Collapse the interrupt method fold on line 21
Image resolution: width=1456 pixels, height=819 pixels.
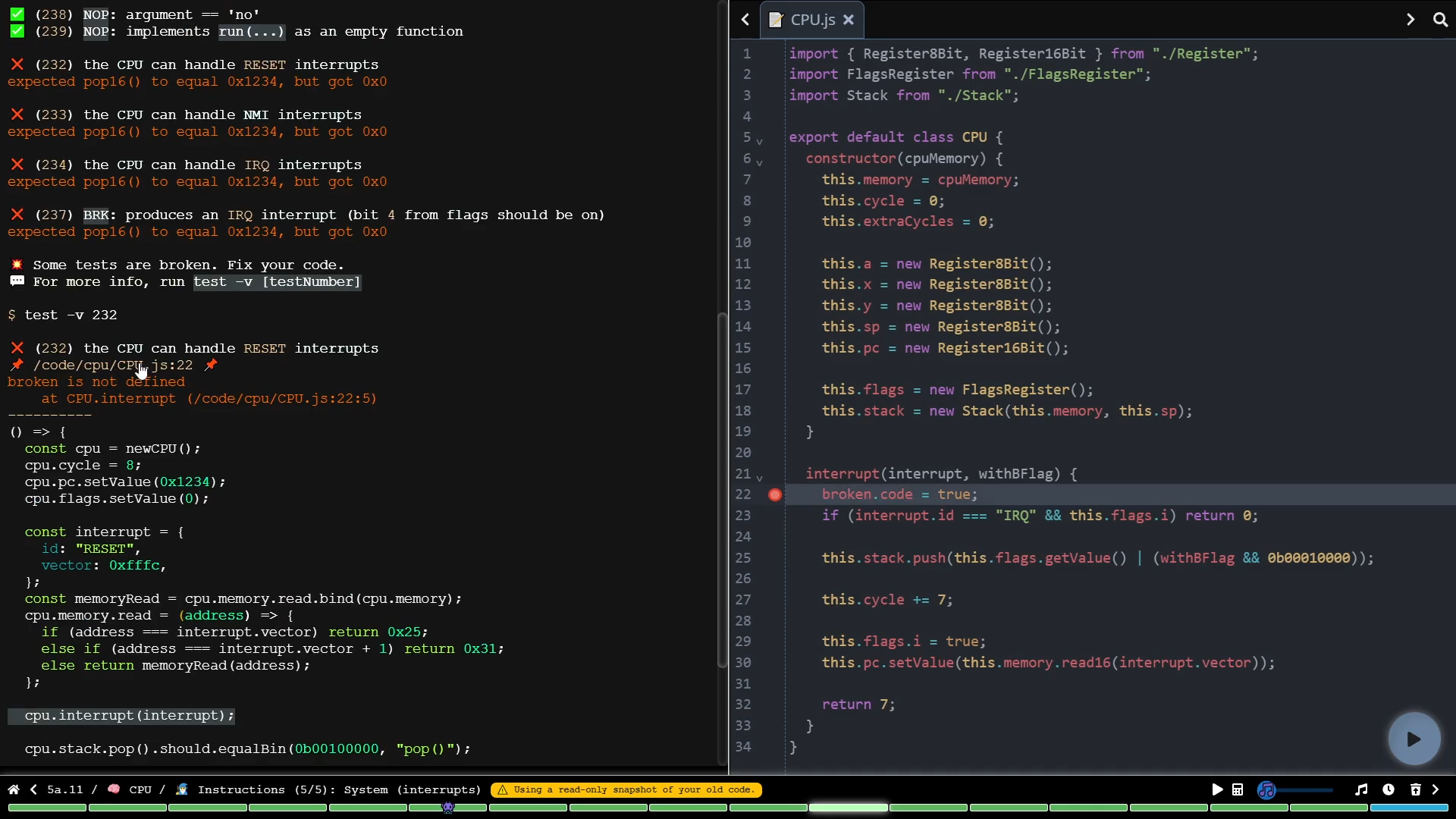[x=759, y=478]
